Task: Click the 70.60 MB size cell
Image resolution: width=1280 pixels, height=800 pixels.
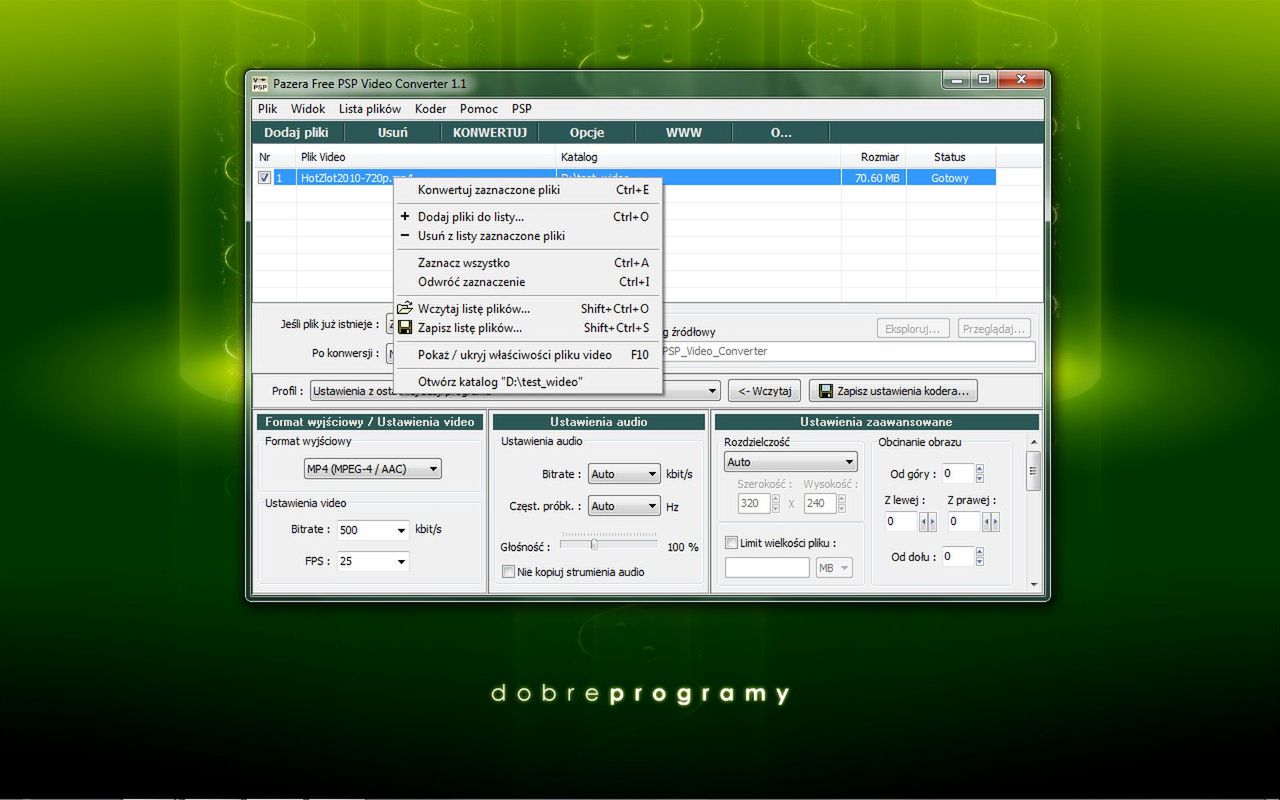Action: [x=873, y=178]
